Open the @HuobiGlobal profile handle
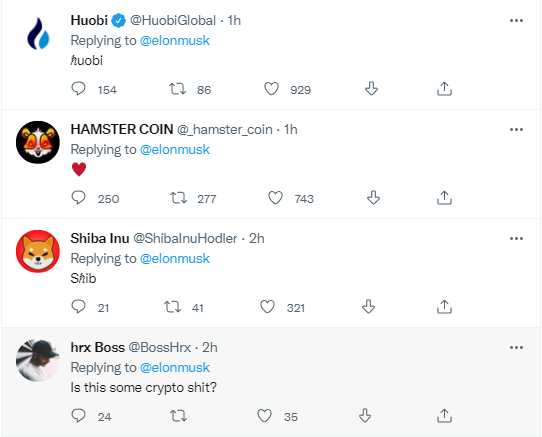Screen dimensions: 542x437 173,21
